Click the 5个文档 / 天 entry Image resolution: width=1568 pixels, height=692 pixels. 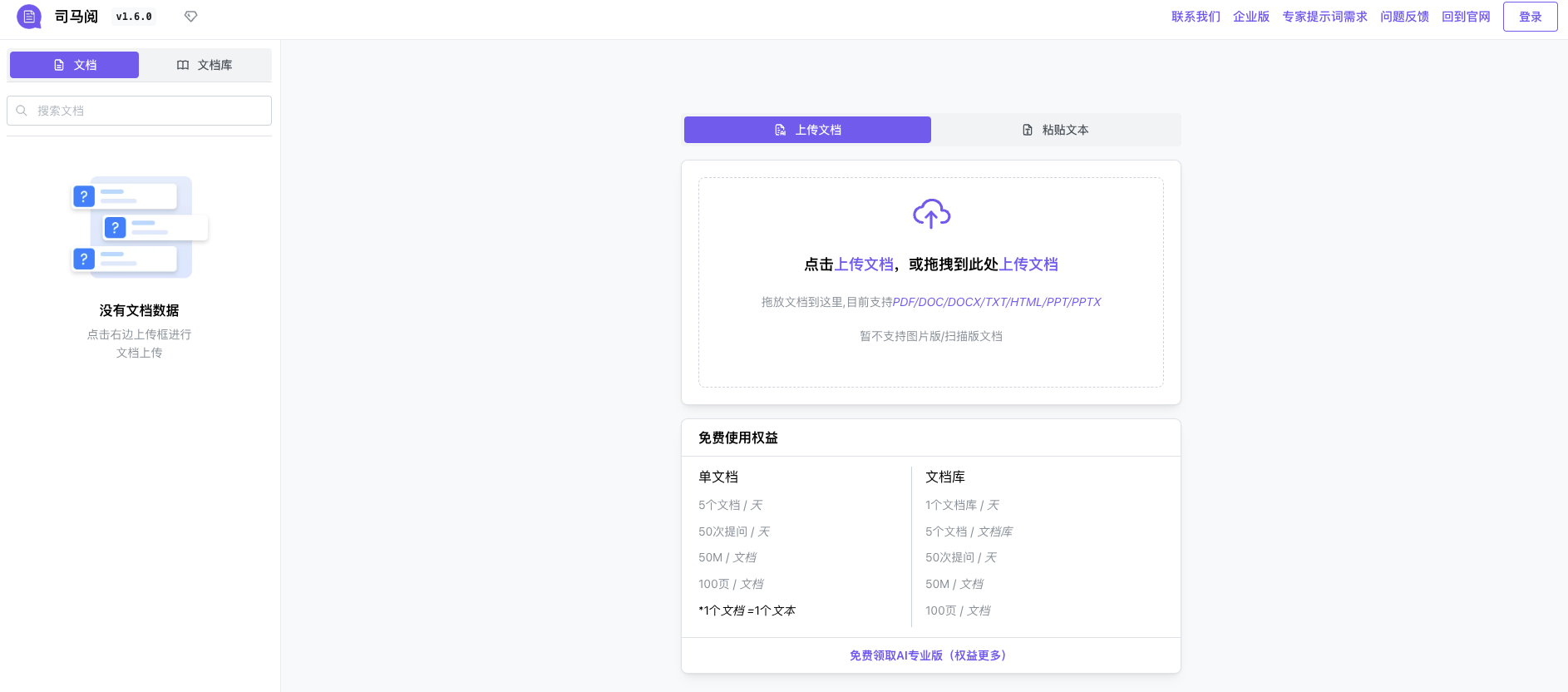(x=731, y=505)
